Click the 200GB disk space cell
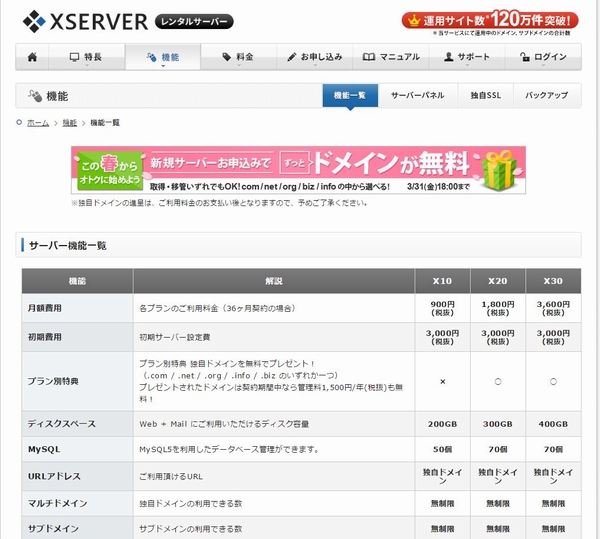Image resolution: width=600 pixels, height=539 pixels. 442,424
